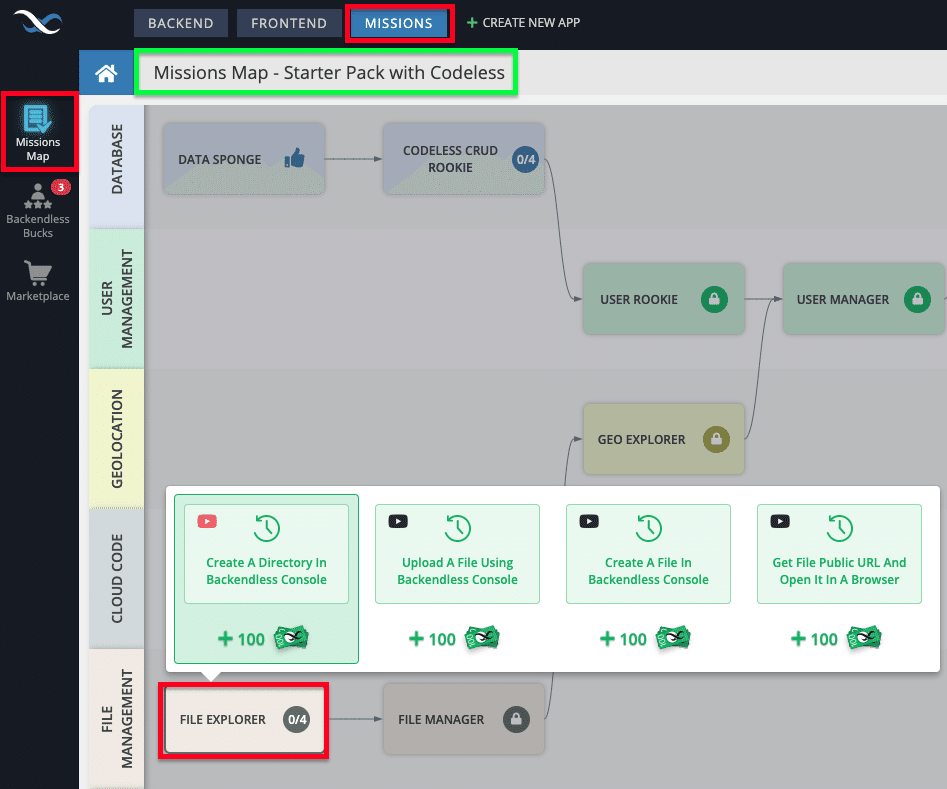
Task: Click the lock icon on User Manager
Action: 917,299
